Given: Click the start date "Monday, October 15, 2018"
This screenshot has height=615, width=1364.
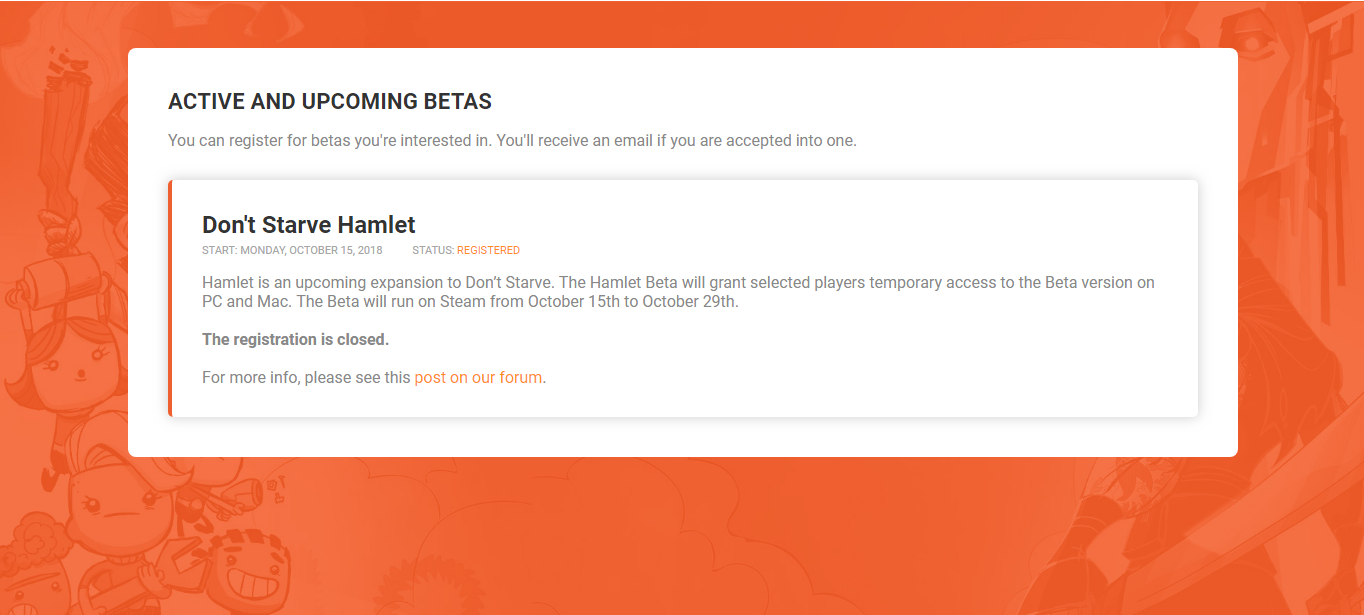Looking at the screenshot, I should click(x=311, y=251).
